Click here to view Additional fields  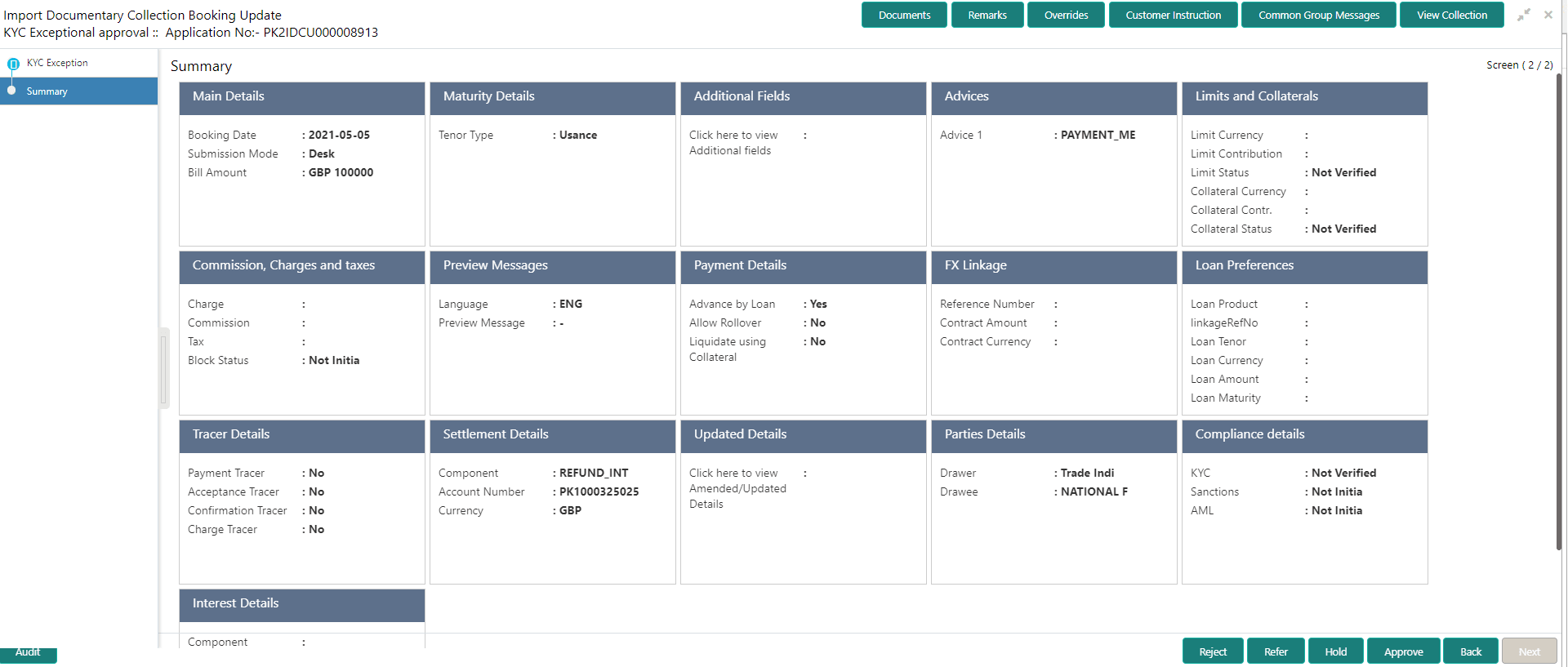pos(733,143)
